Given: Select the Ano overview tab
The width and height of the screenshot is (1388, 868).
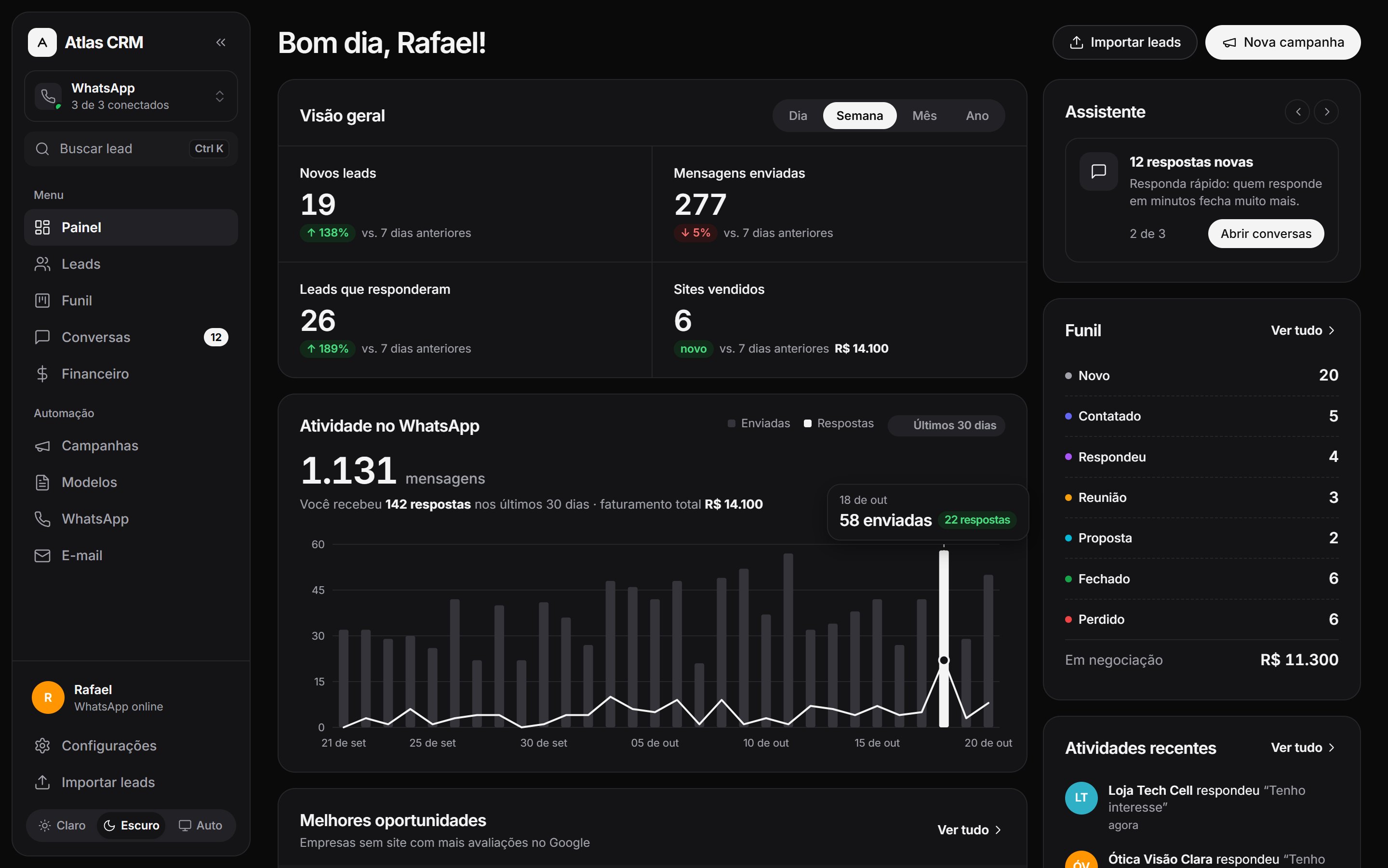Looking at the screenshot, I should pos(977,116).
